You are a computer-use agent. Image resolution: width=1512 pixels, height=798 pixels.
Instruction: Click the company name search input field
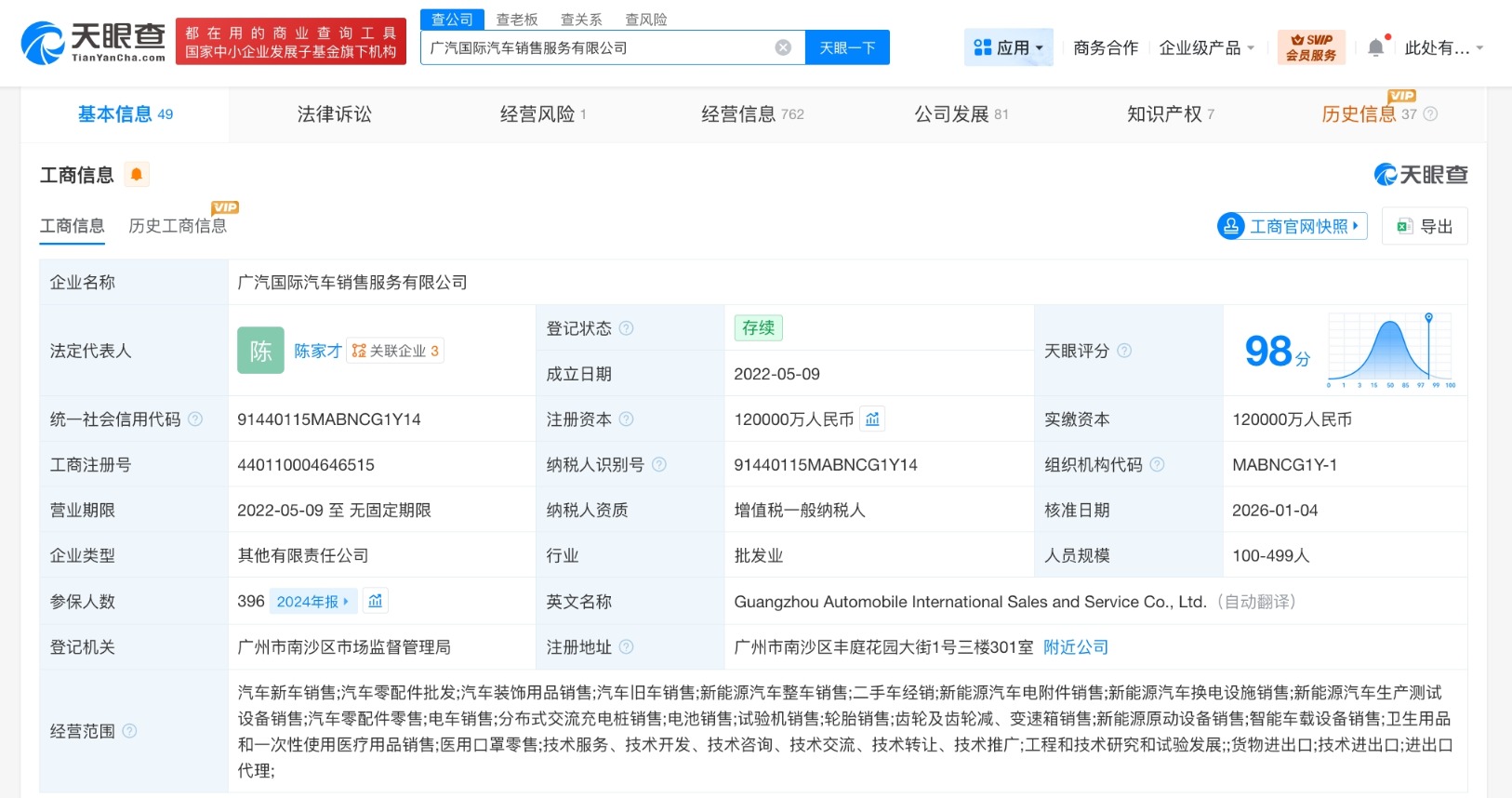tap(595, 47)
